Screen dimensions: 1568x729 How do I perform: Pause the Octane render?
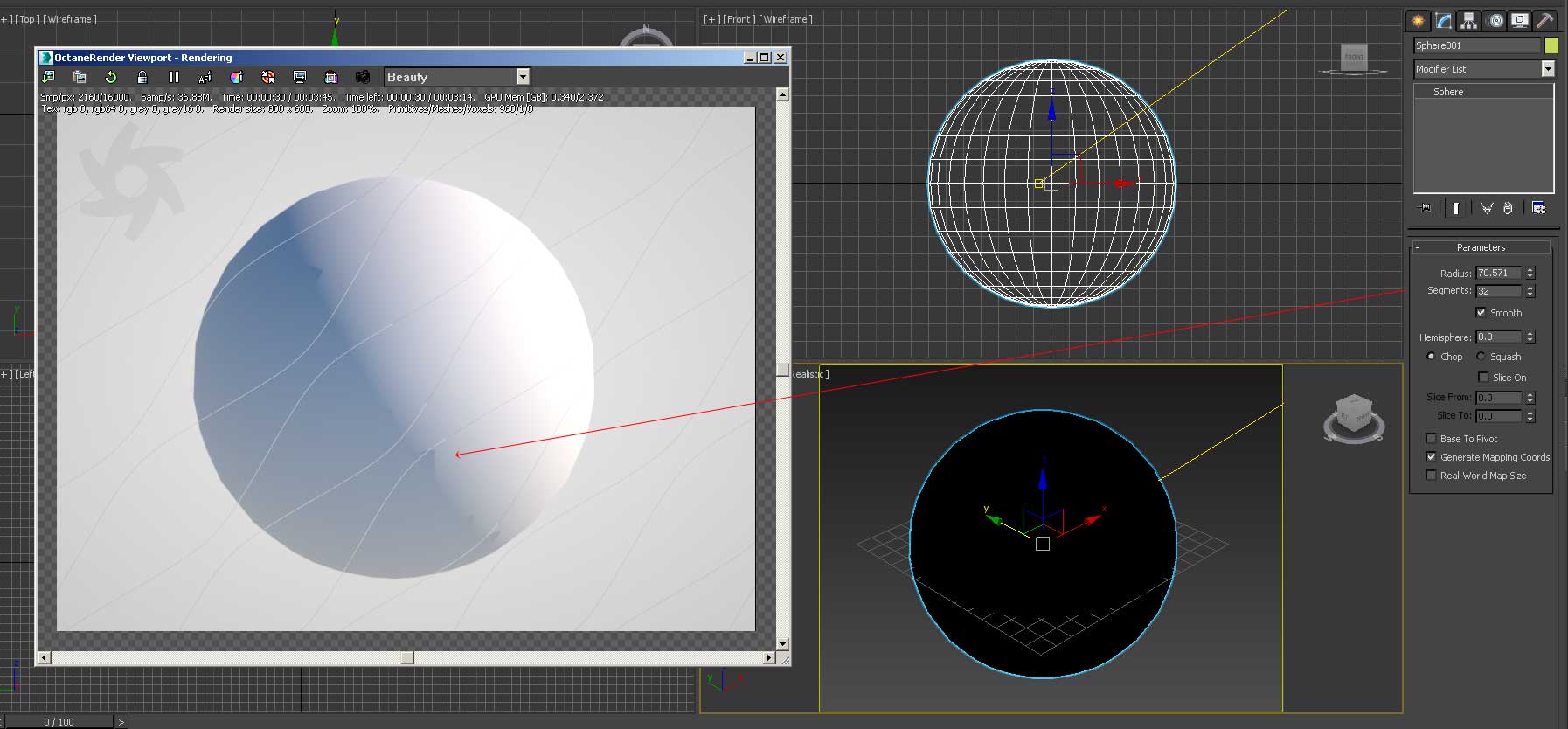coord(173,77)
